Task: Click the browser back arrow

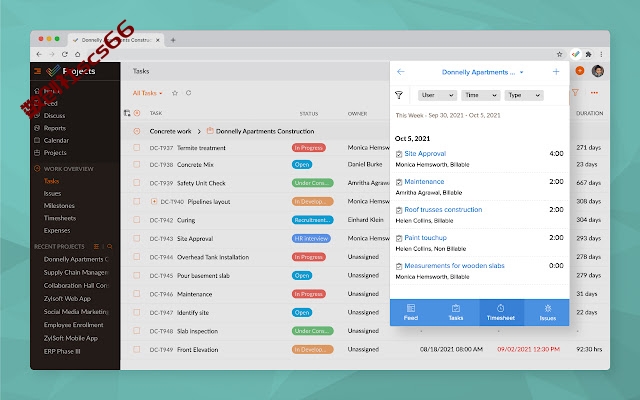Action: [39, 54]
